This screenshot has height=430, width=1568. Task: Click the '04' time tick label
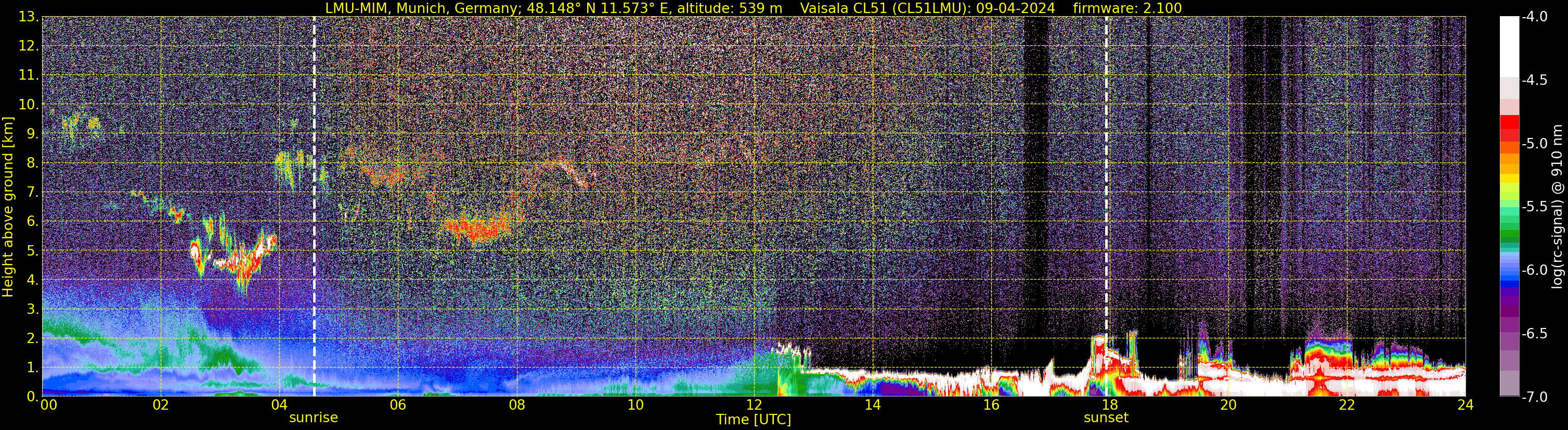tap(279, 405)
